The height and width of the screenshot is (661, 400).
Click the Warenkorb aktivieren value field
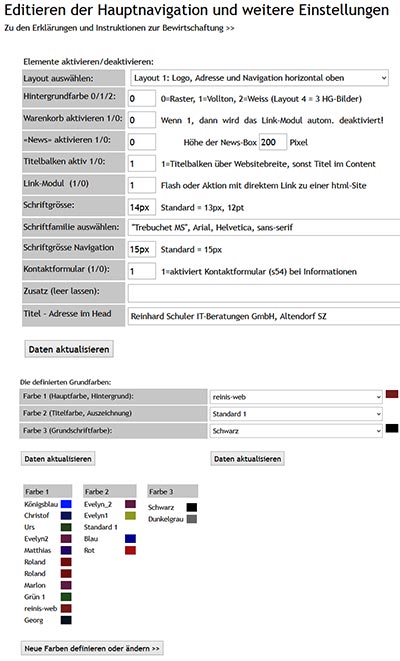(142, 120)
